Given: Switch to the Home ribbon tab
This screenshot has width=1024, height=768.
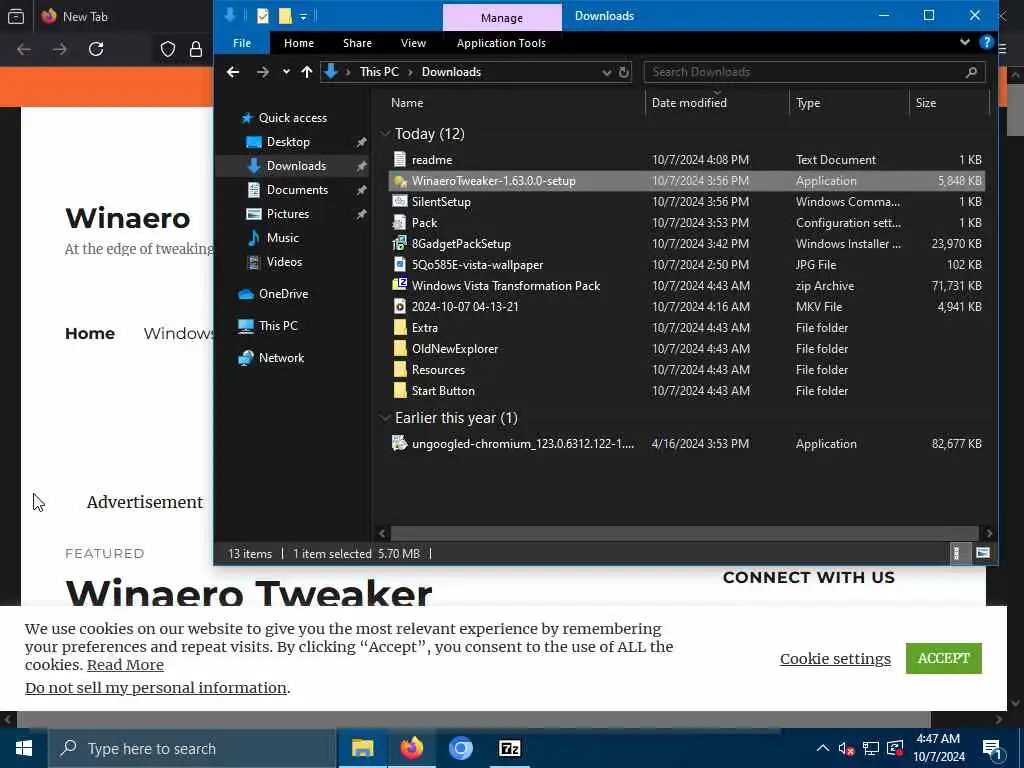Looking at the screenshot, I should coord(299,43).
